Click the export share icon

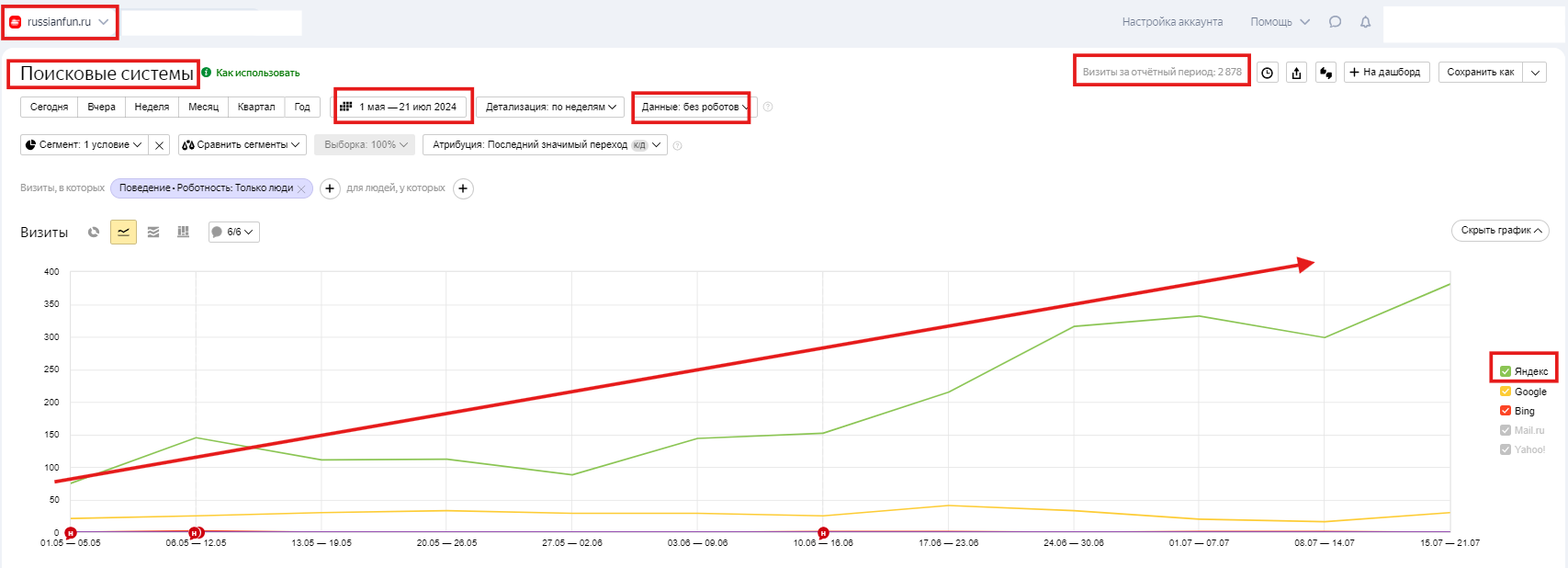pyautogui.click(x=1296, y=73)
